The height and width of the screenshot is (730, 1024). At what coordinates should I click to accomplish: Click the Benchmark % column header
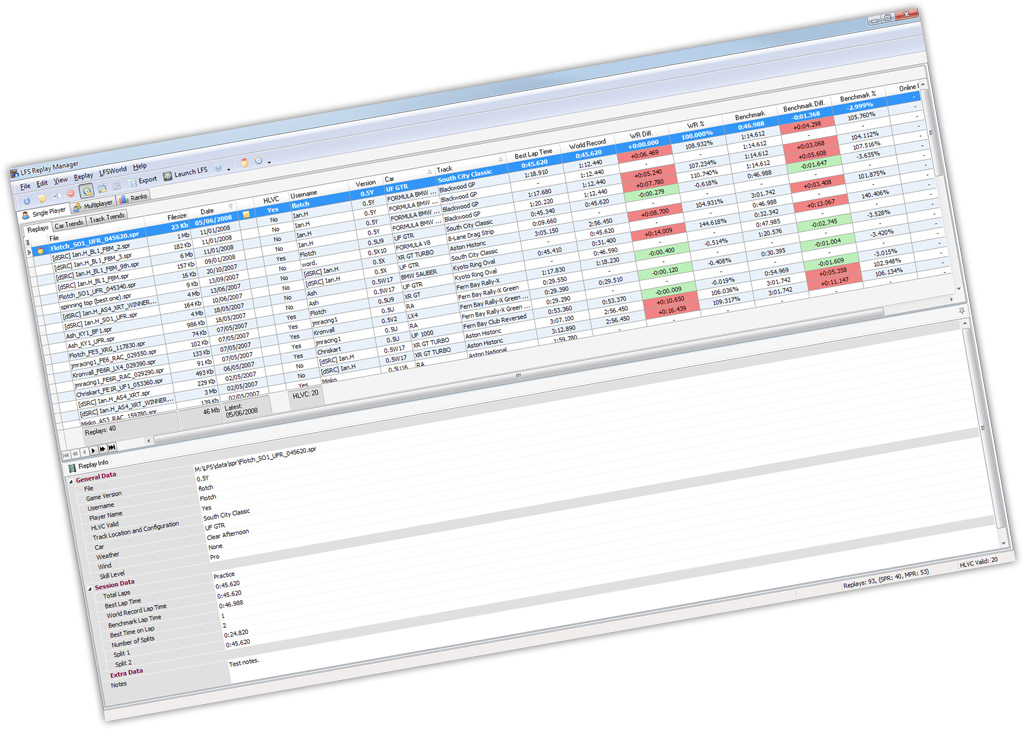858,97
